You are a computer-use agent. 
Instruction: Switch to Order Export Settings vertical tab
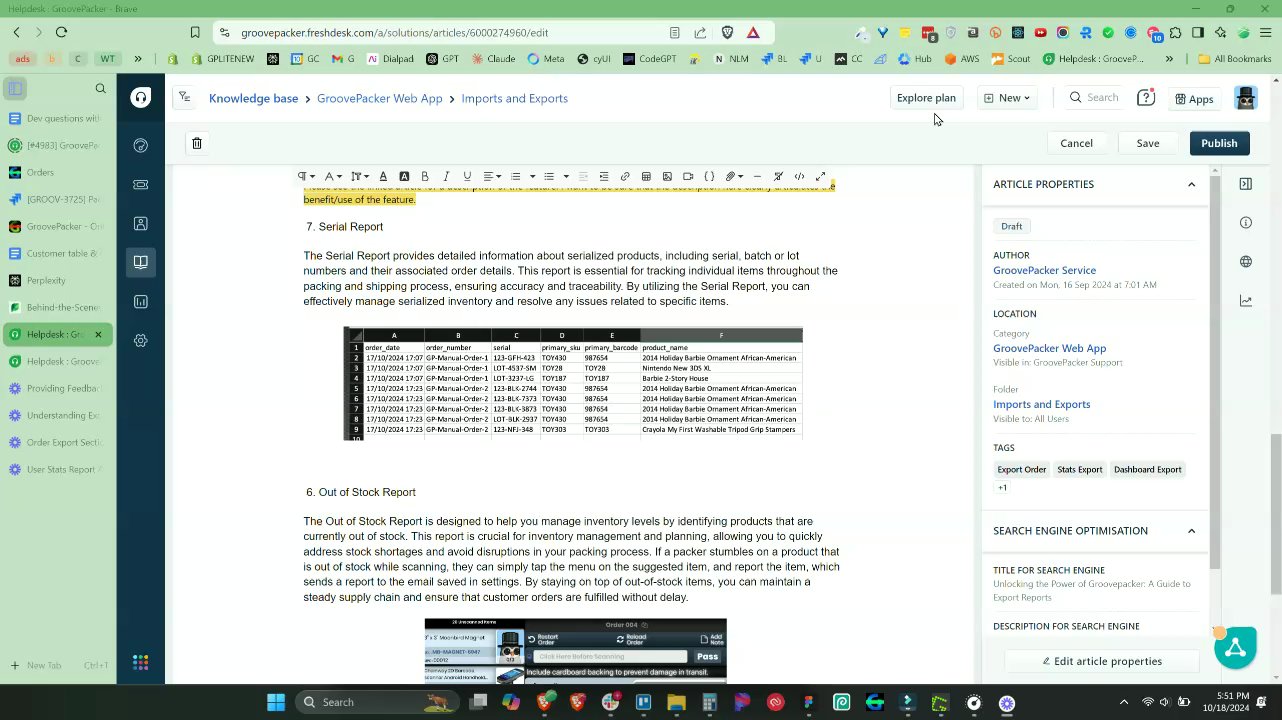point(57,442)
